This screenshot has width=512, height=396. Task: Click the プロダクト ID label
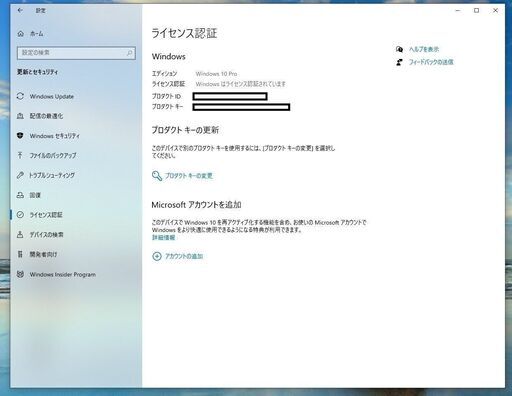click(x=166, y=96)
